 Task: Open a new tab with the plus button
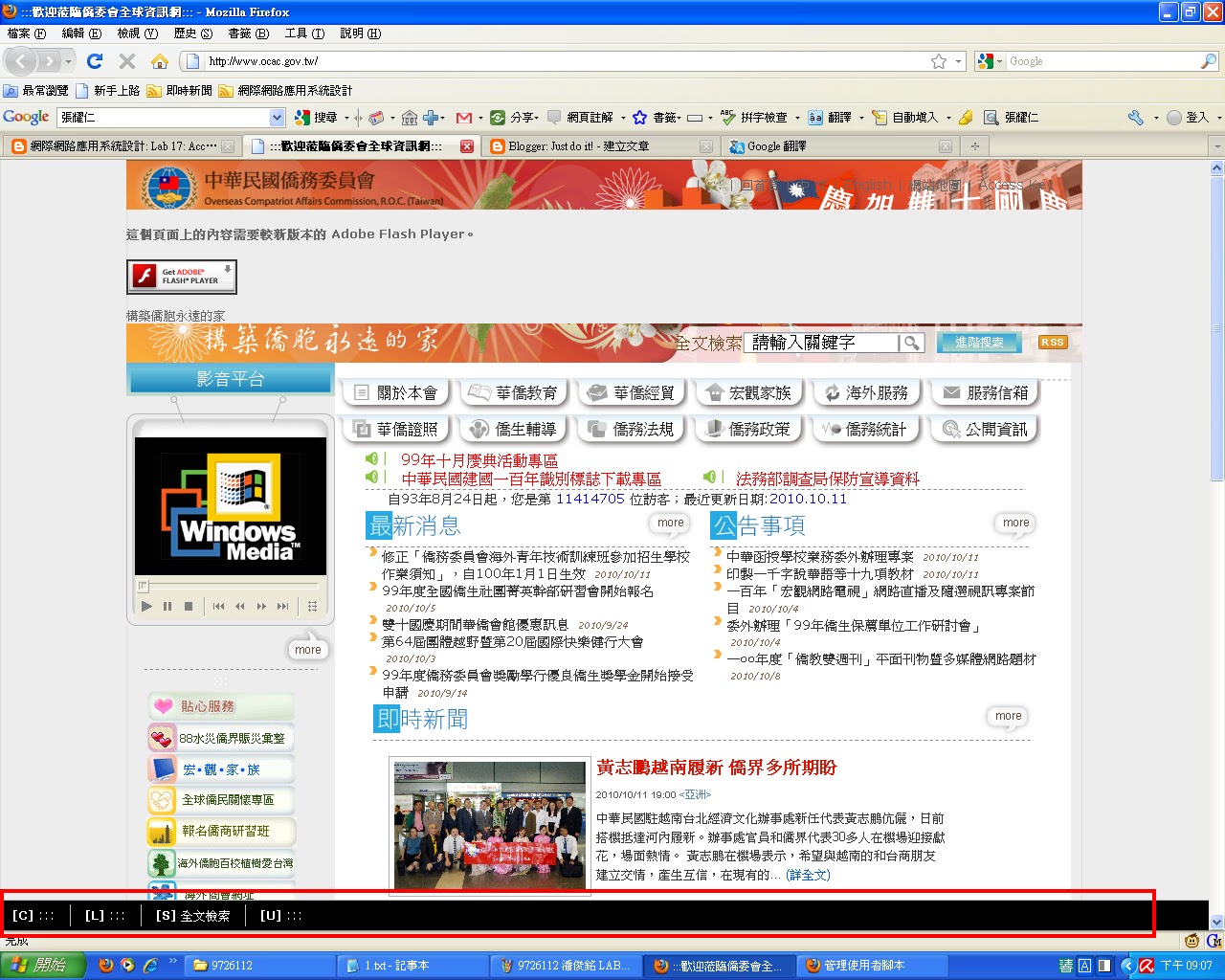(975, 146)
